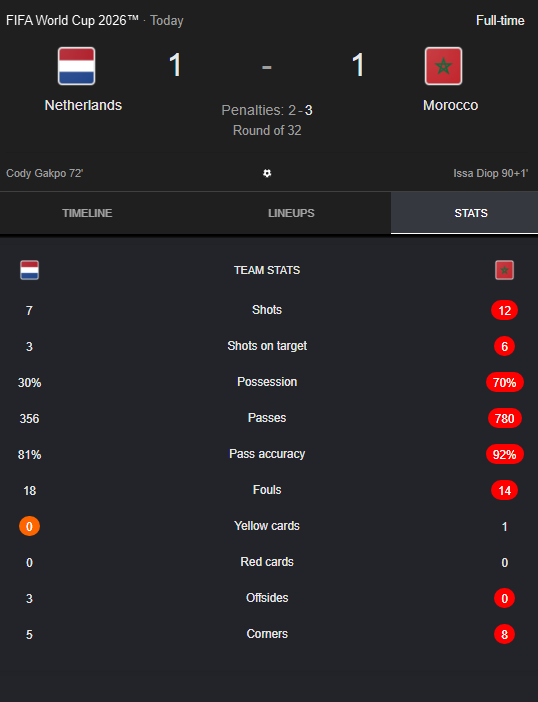Click the orange 0 yellow cards badge
Image resolution: width=538 pixels, height=702 pixels.
[x=30, y=526]
